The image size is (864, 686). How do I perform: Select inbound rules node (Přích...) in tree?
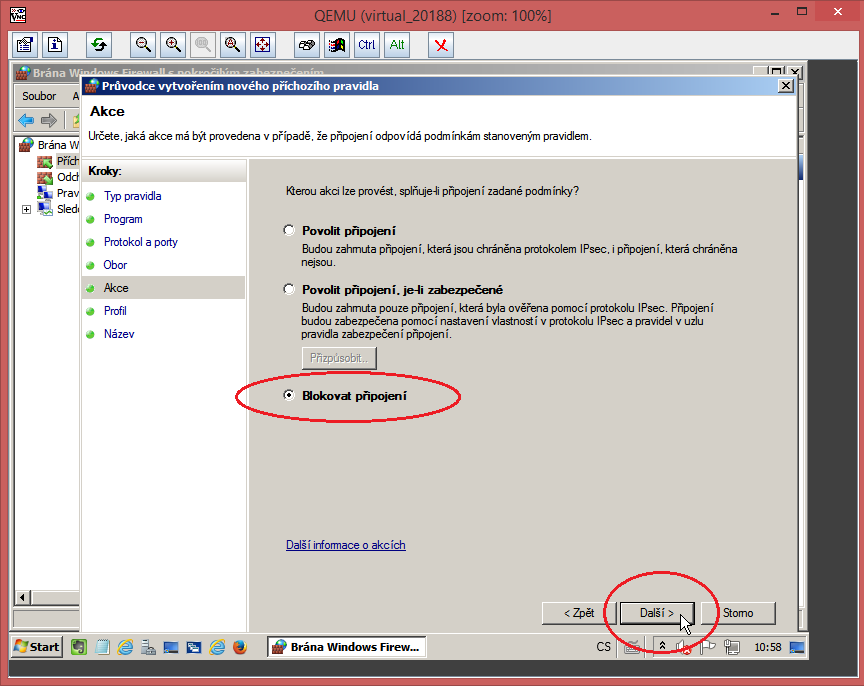click(x=58, y=161)
